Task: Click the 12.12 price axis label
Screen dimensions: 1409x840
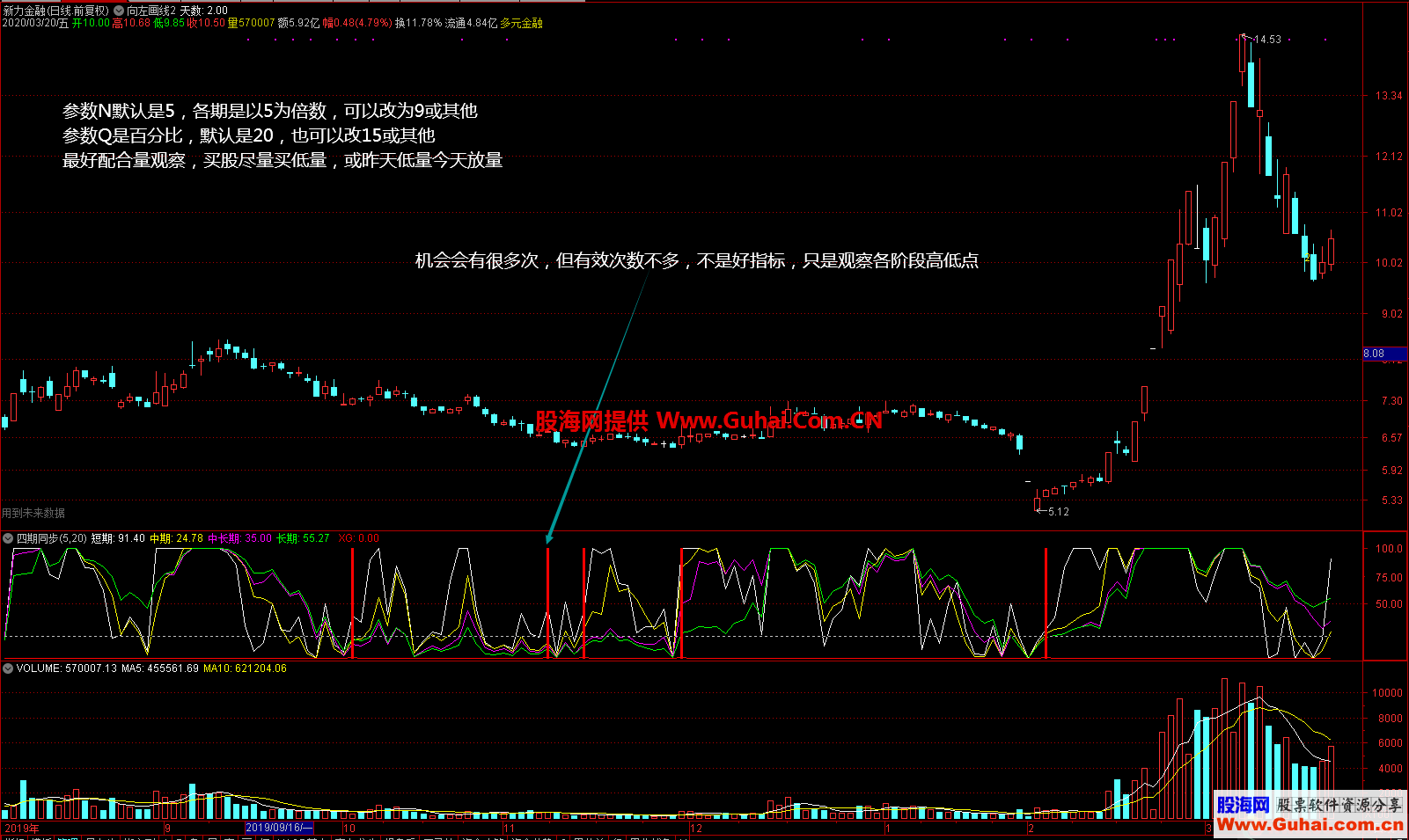Action: [1389, 157]
